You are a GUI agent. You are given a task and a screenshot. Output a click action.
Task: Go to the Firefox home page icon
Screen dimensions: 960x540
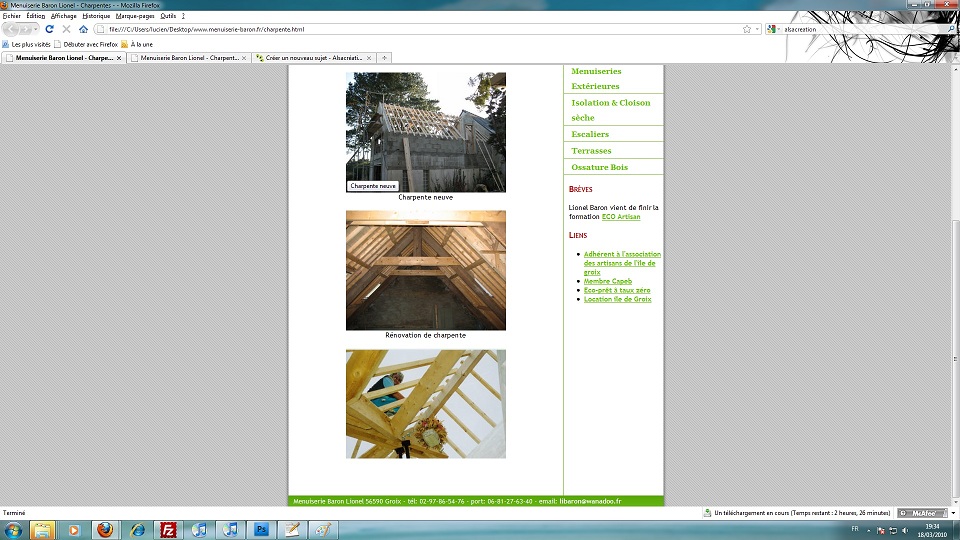tap(83, 29)
